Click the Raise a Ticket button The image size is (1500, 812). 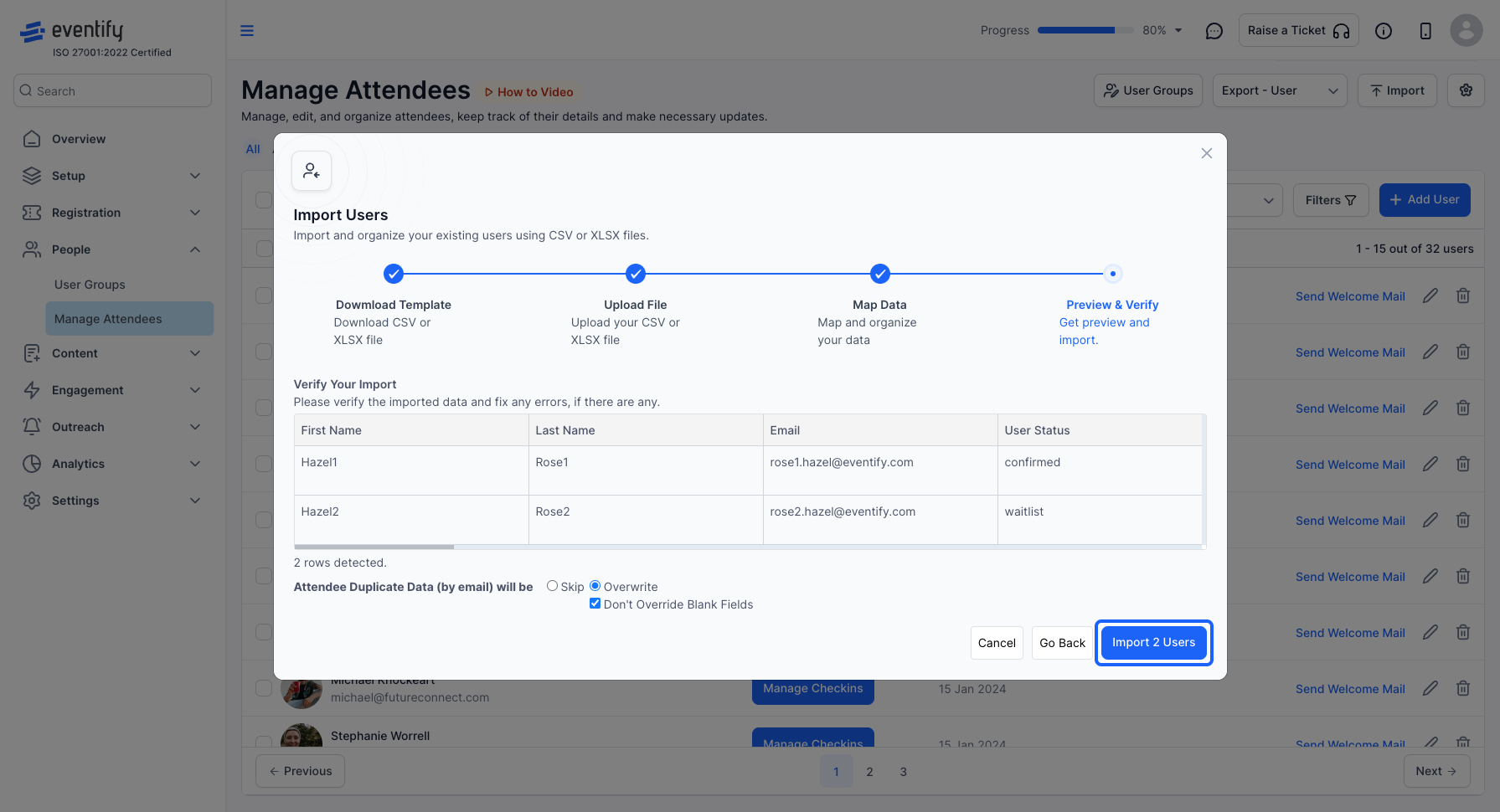coord(1299,31)
